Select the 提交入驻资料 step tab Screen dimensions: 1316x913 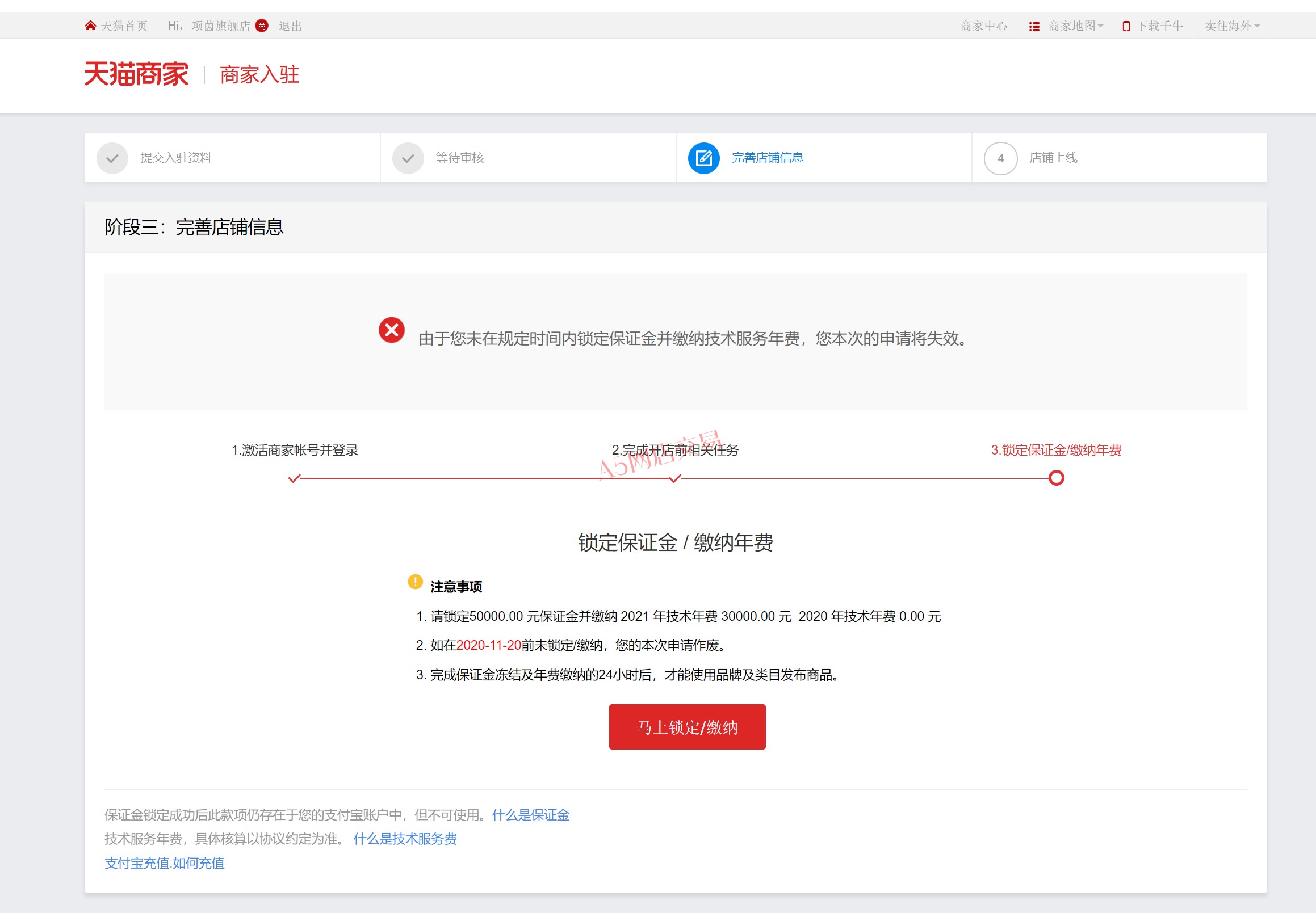[232, 158]
